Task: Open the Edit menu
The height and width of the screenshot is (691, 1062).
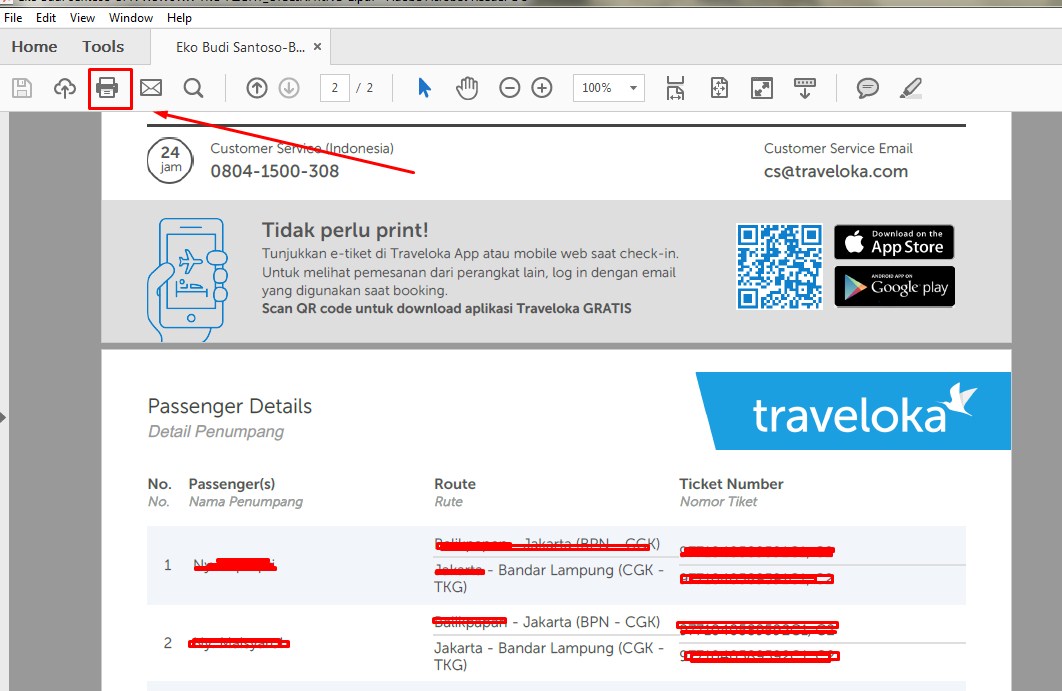Action: pyautogui.click(x=46, y=18)
